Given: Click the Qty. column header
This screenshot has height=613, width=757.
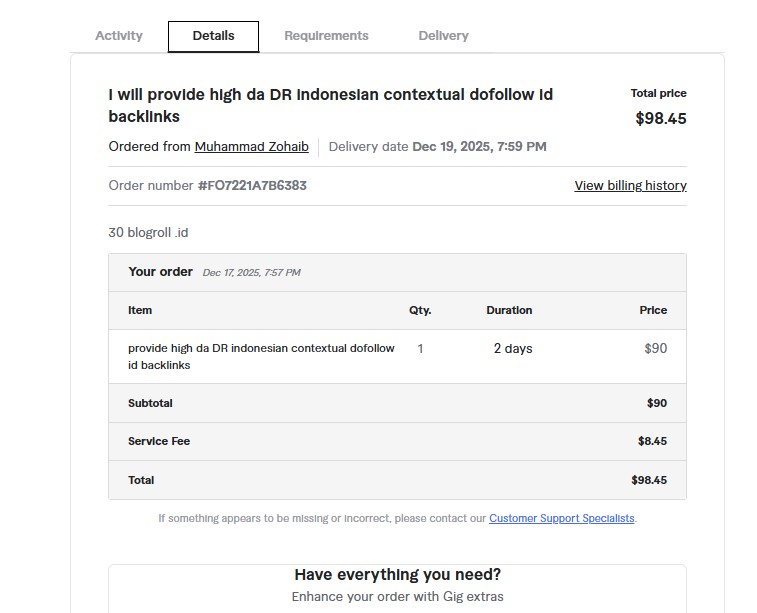Looking at the screenshot, I should (x=420, y=310).
